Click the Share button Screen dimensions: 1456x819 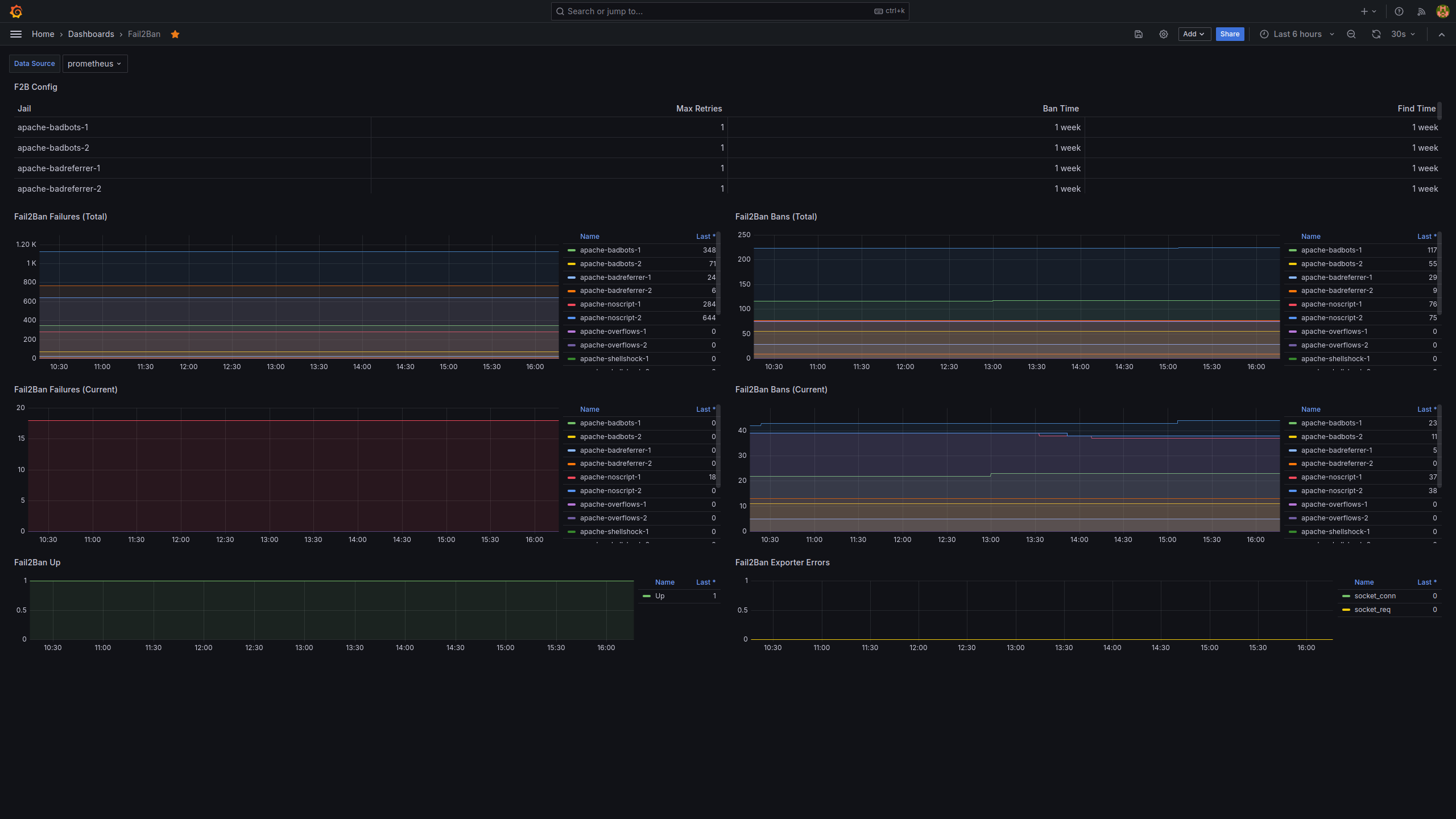1230,34
